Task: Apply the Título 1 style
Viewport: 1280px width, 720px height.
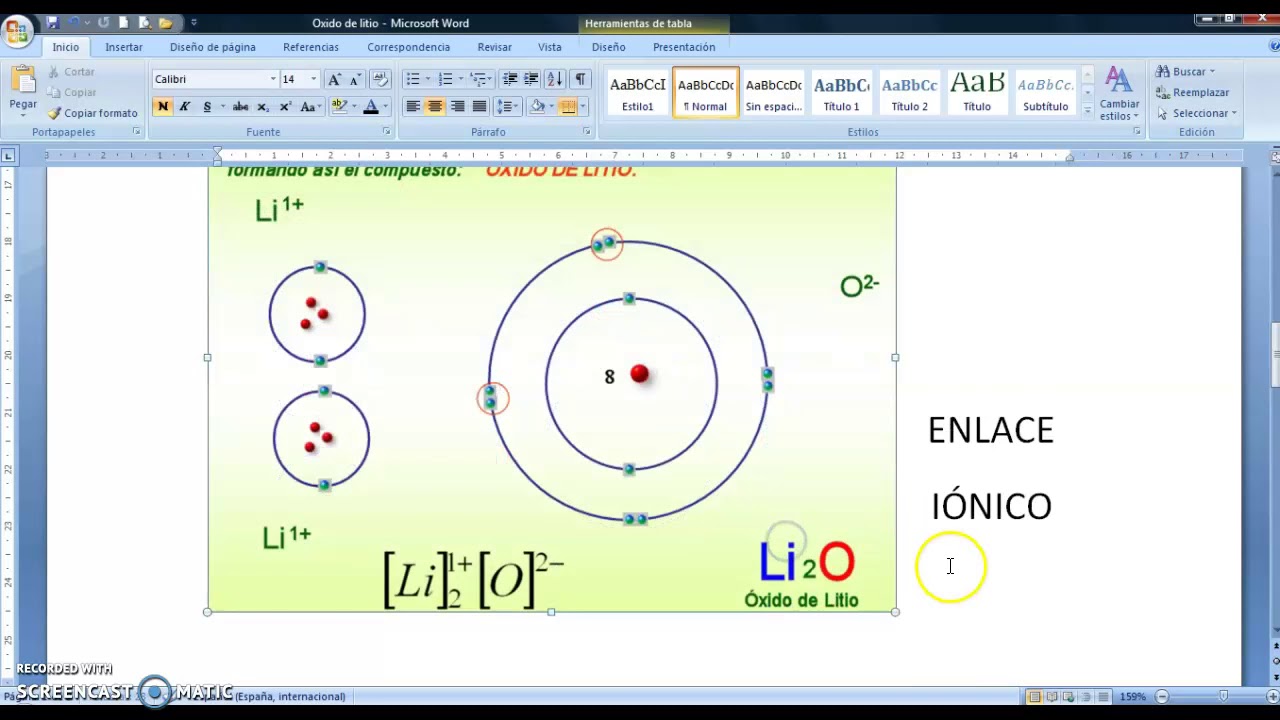Action: click(x=841, y=92)
